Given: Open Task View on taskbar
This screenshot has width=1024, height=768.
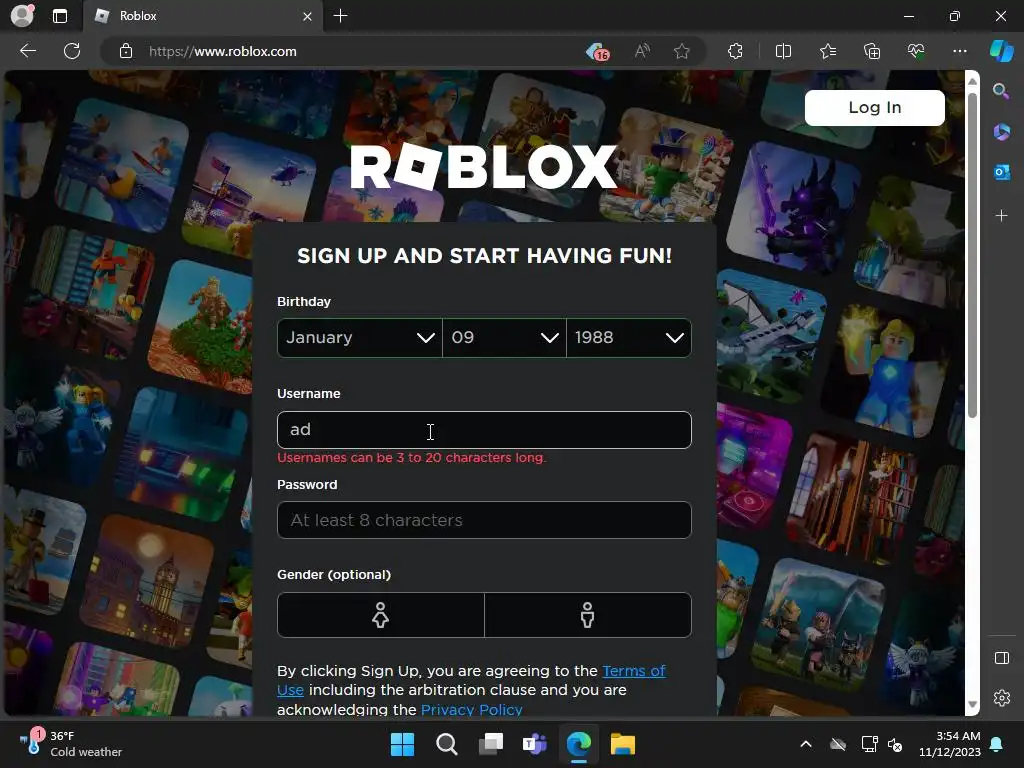Looking at the screenshot, I should point(490,744).
